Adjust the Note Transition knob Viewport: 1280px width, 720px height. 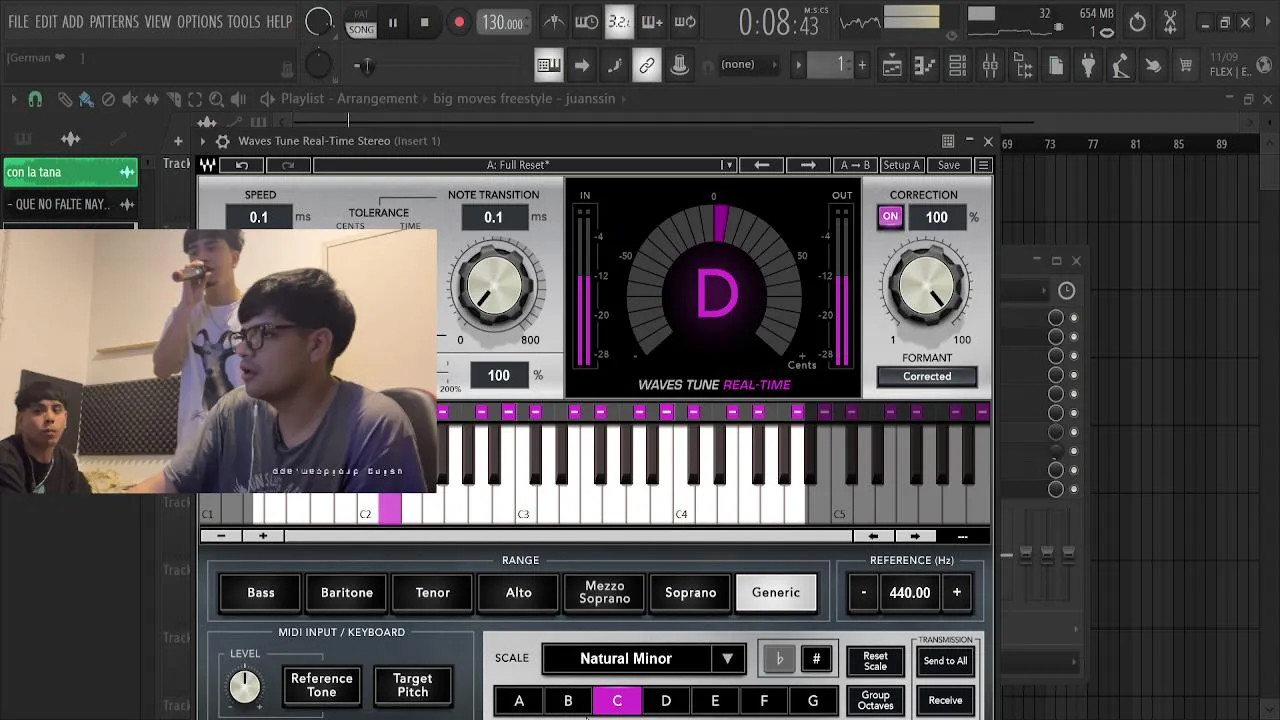pyautogui.click(x=494, y=287)
